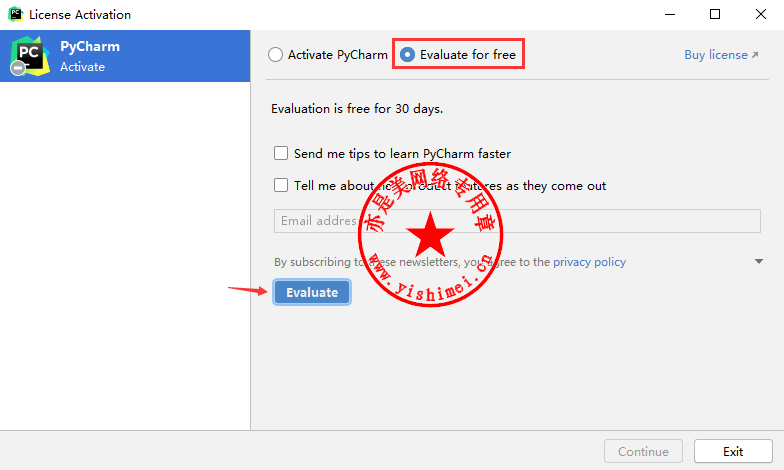The image size is (784, 470).
Task: Click the Evaluate button
Action: click(x=312, y=292)
